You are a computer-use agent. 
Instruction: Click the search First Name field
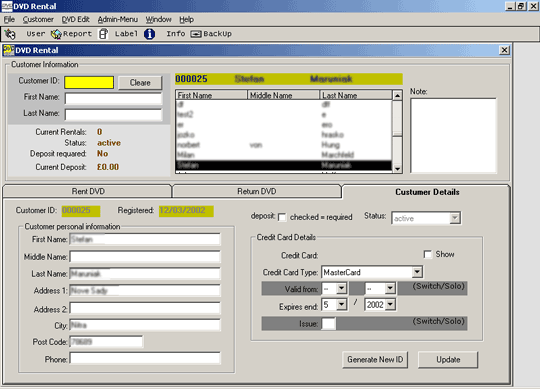click(x=113, y=98)
